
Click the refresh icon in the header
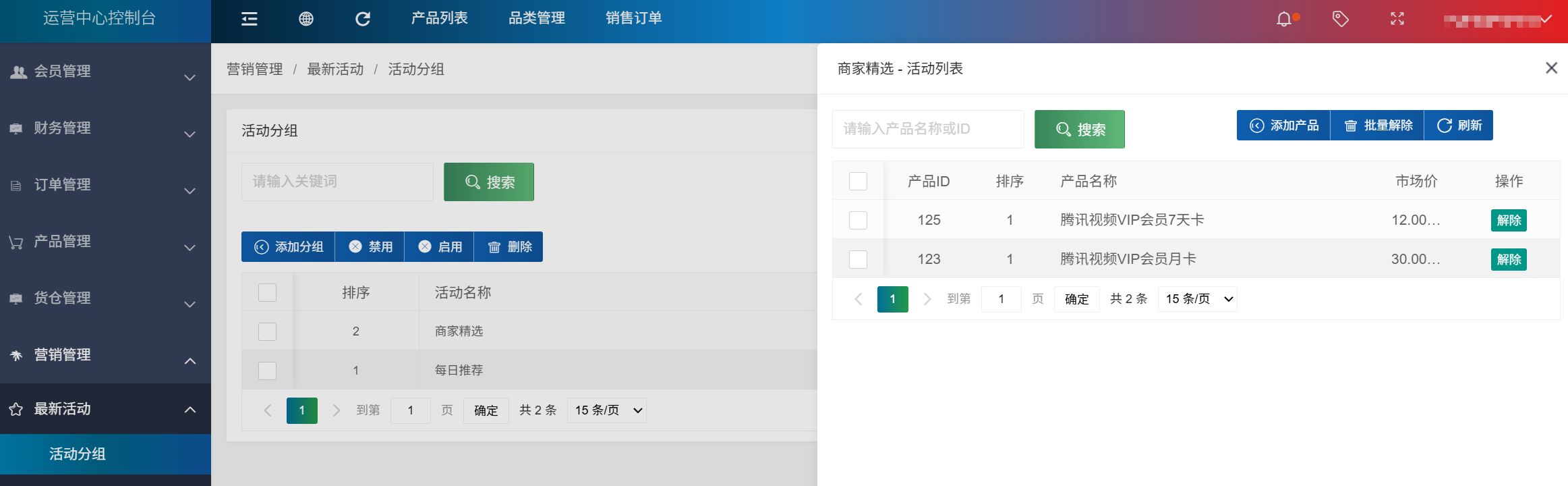click(x=363, y=19)
